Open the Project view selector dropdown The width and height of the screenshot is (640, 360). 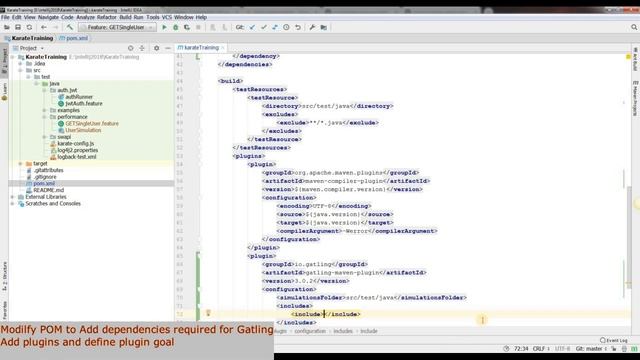[x=28, y=48]
